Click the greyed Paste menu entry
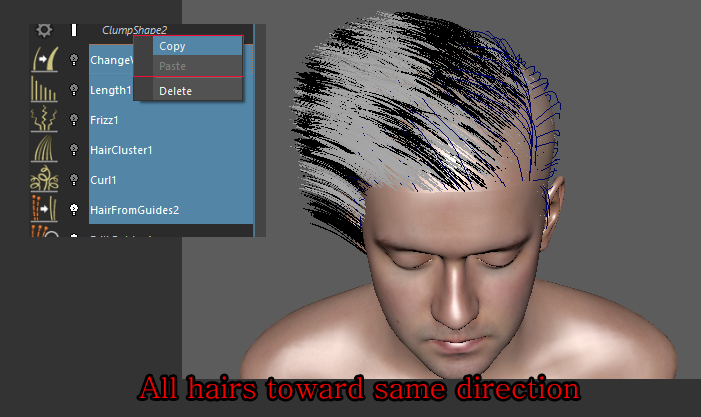The width and height of the screenshot is (701, 417). [x=172, y=66]
